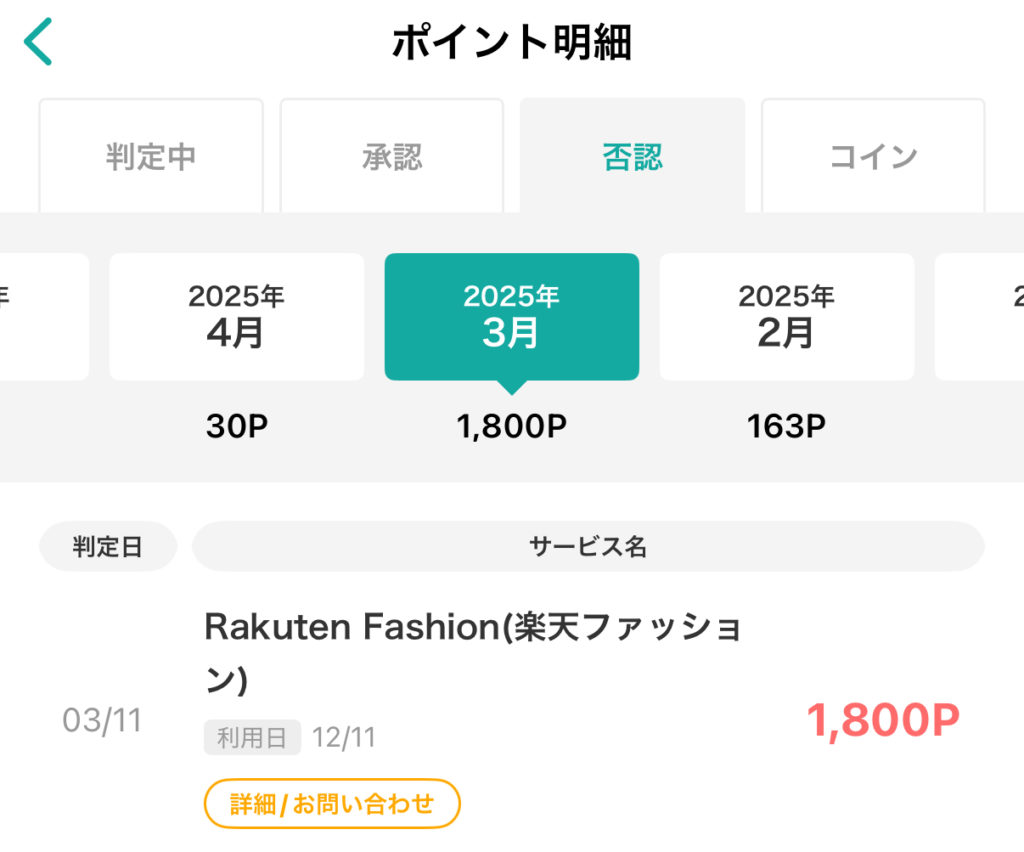
Task: Click the サービス名 column header pill
Action: coord(588,547)
